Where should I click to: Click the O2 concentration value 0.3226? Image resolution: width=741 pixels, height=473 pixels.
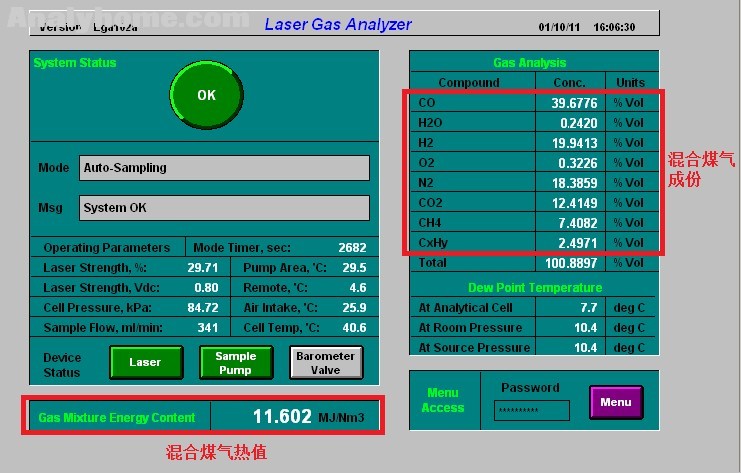[577, 163]
